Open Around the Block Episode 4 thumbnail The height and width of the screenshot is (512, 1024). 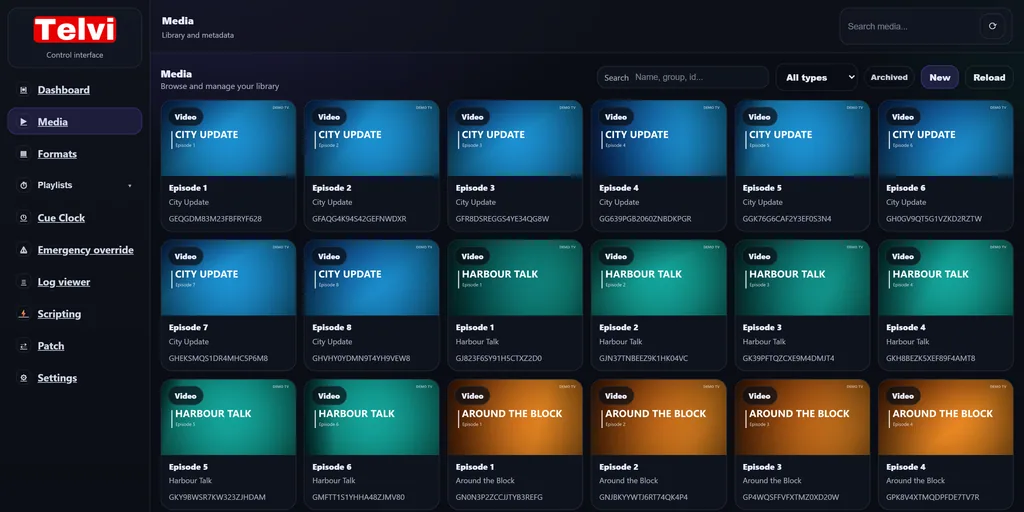click(x=946, y=417)
